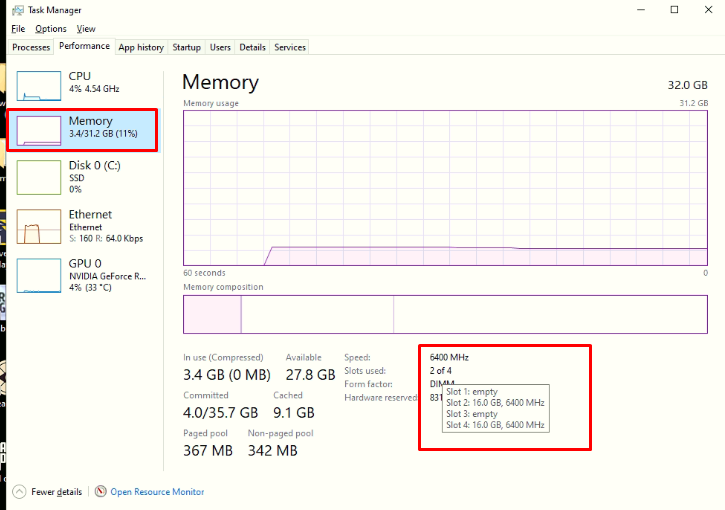Select the Disk 0 (C:) thumbnail graph
The image size is (725, 510).
(x=39, y=178)
